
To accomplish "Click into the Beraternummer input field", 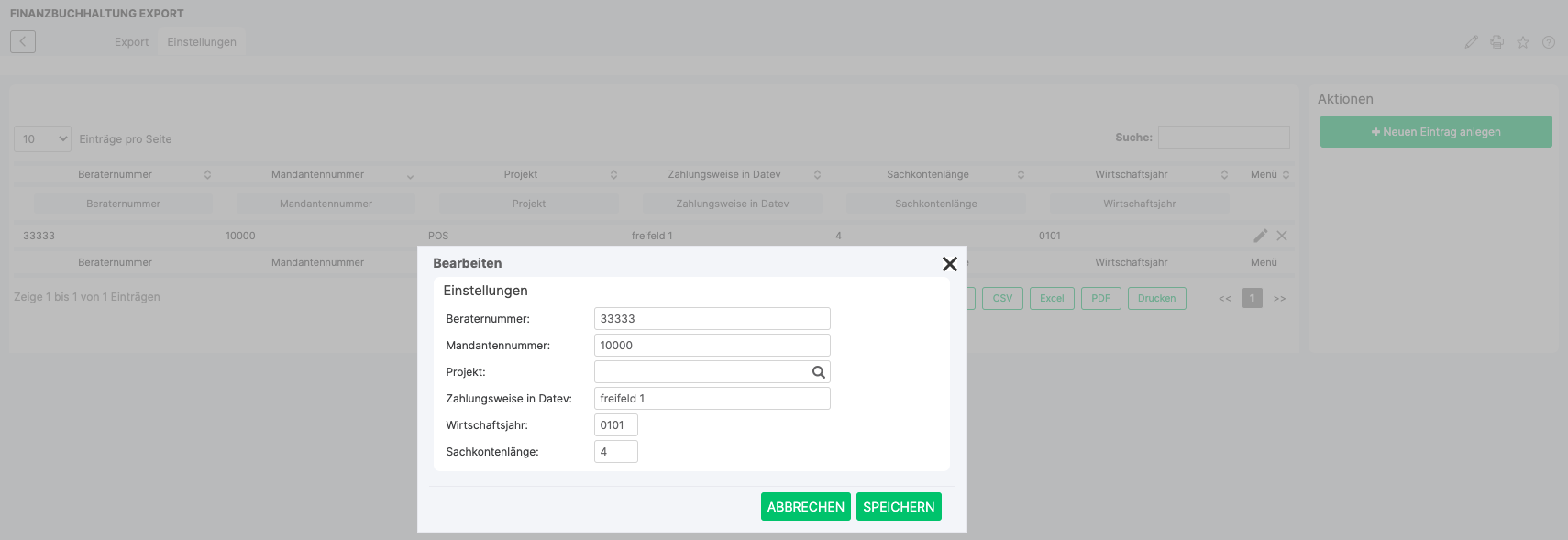I will [x=712, y=319].
